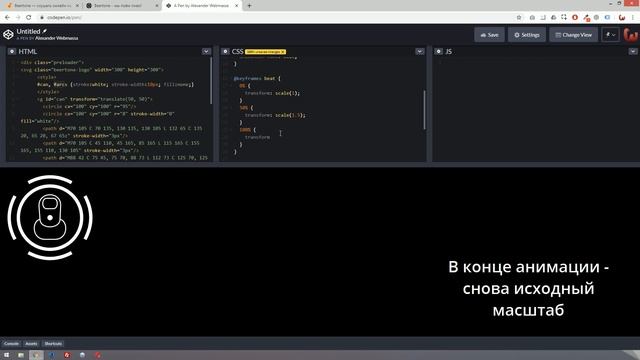The width and height of the screenshot is (640, 360).
Task: Click inside the empty JS editor
Action: coord(535,108)
